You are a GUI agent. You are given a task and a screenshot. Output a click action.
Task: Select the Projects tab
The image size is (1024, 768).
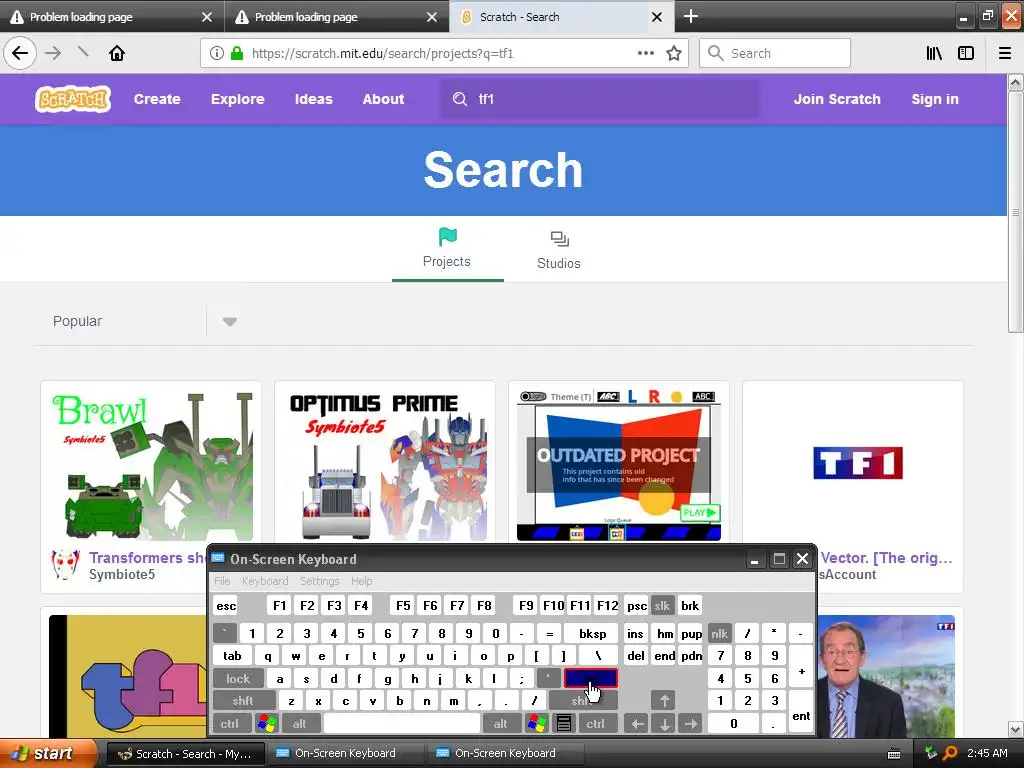tap(447, 251)
